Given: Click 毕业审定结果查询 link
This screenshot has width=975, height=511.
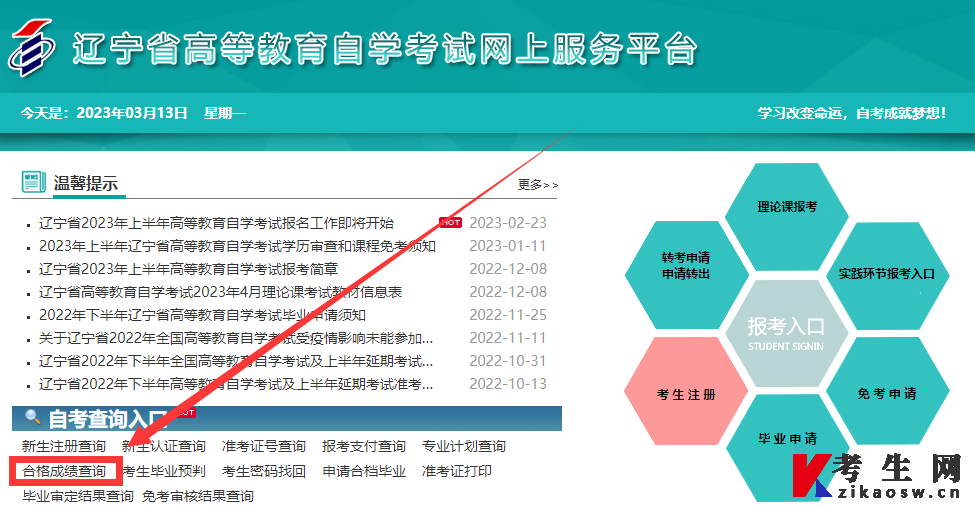Looking at the screenshot, I should 78,496.
